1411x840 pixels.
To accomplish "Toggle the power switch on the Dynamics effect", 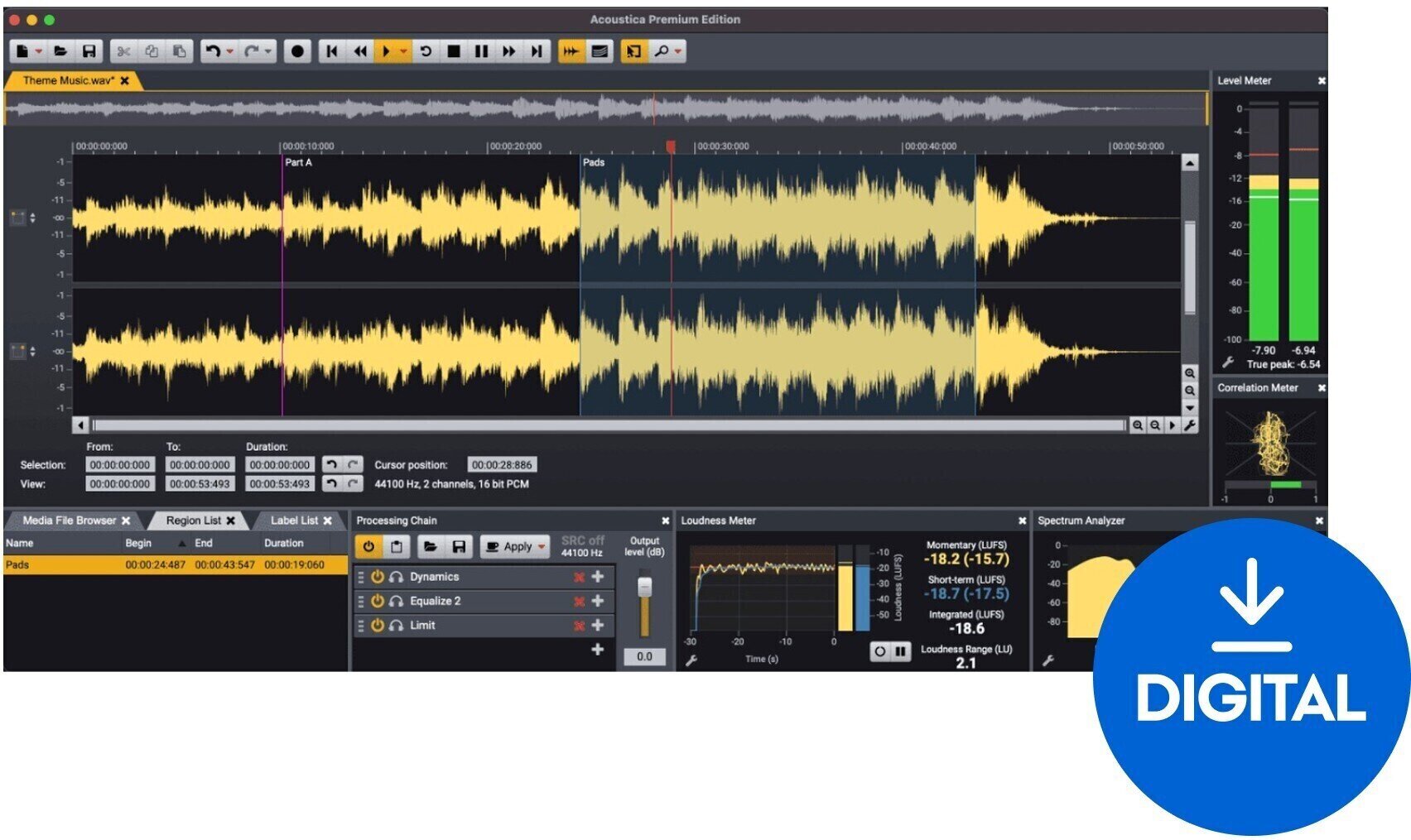I will (378, 577).
